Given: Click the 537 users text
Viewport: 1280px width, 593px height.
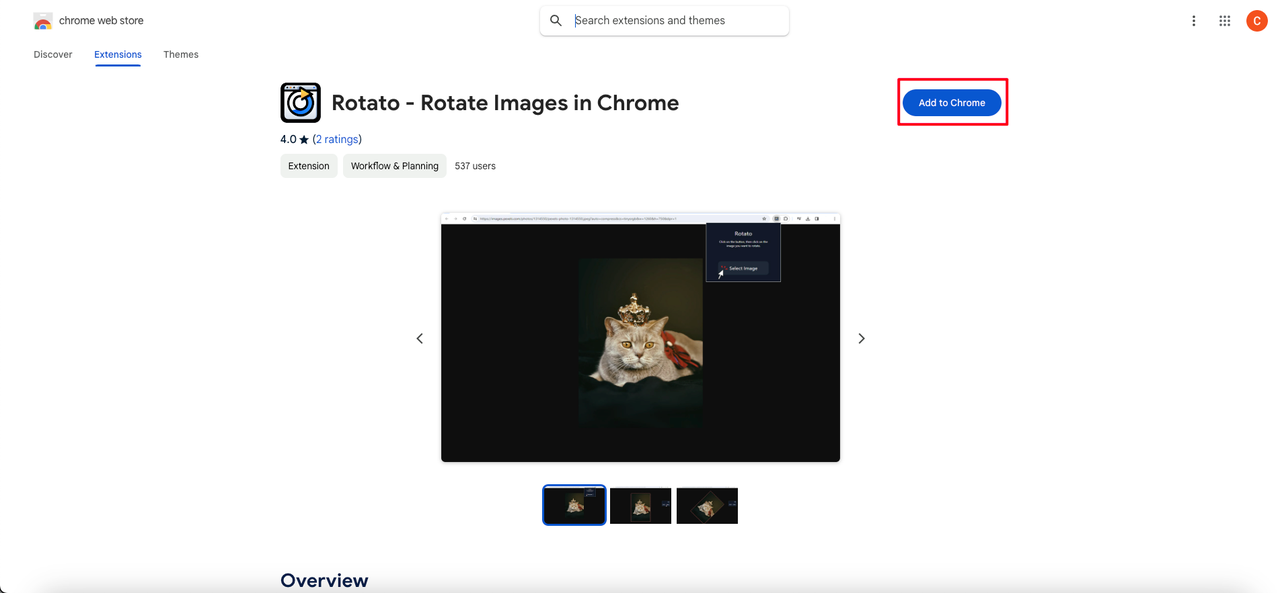Looking at the screenshot, I should (x=475, y=166).
